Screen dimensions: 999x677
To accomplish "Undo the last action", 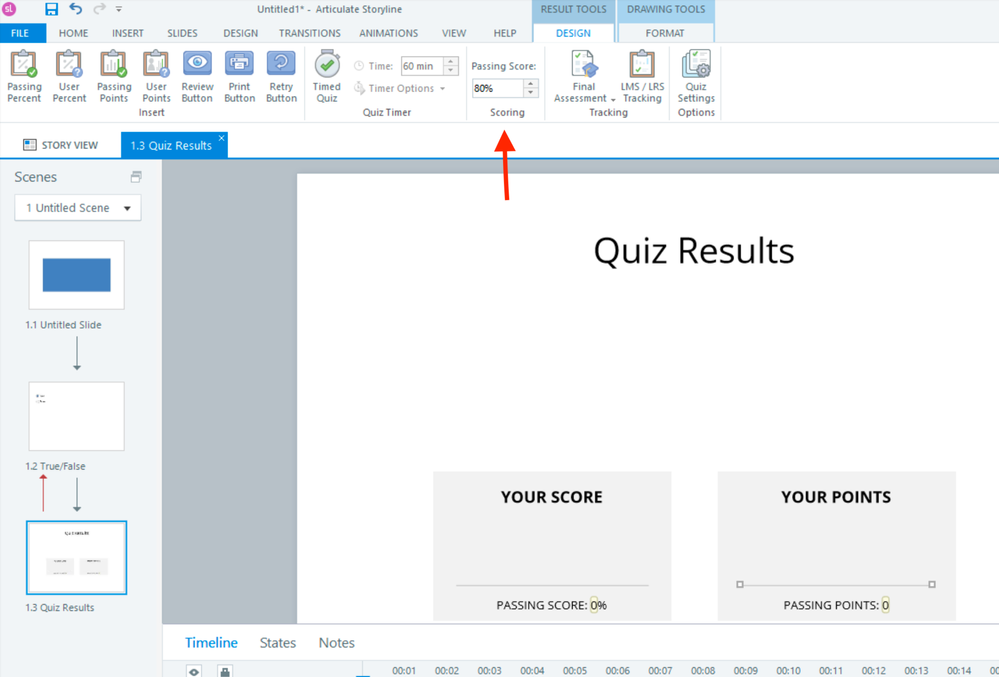I will click(76, 9).
